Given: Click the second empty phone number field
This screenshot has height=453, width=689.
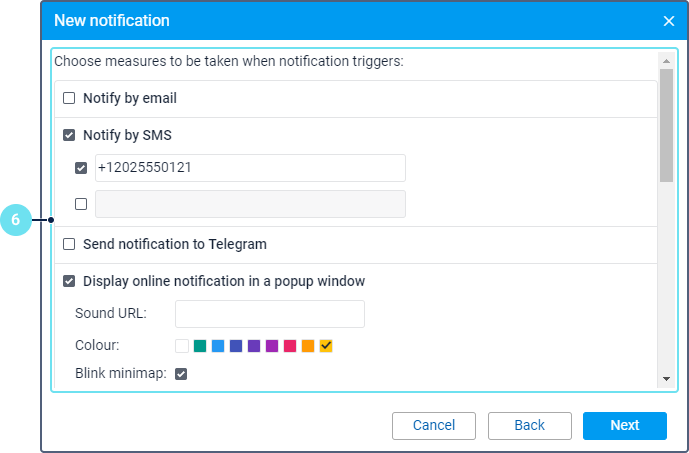Looking at the screenshot, I should (x=250, y=204).
